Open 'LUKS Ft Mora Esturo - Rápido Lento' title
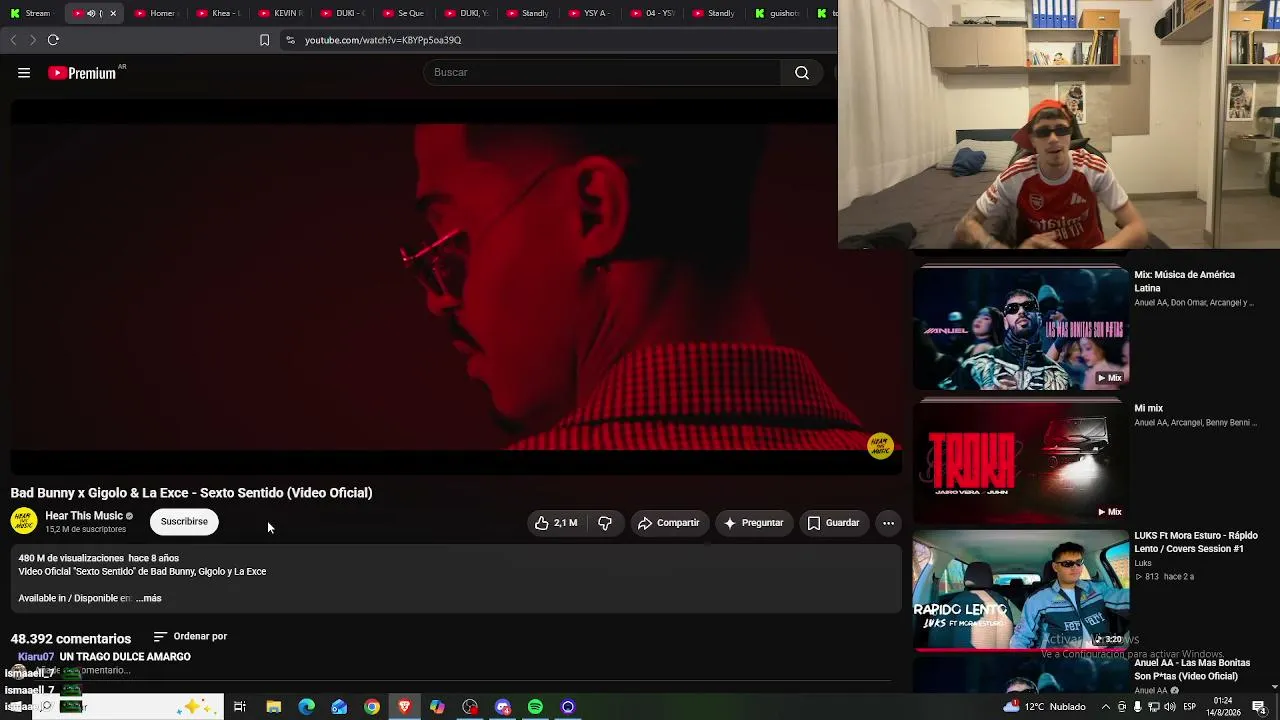The image size is (1280, 720). (1196, 542)
